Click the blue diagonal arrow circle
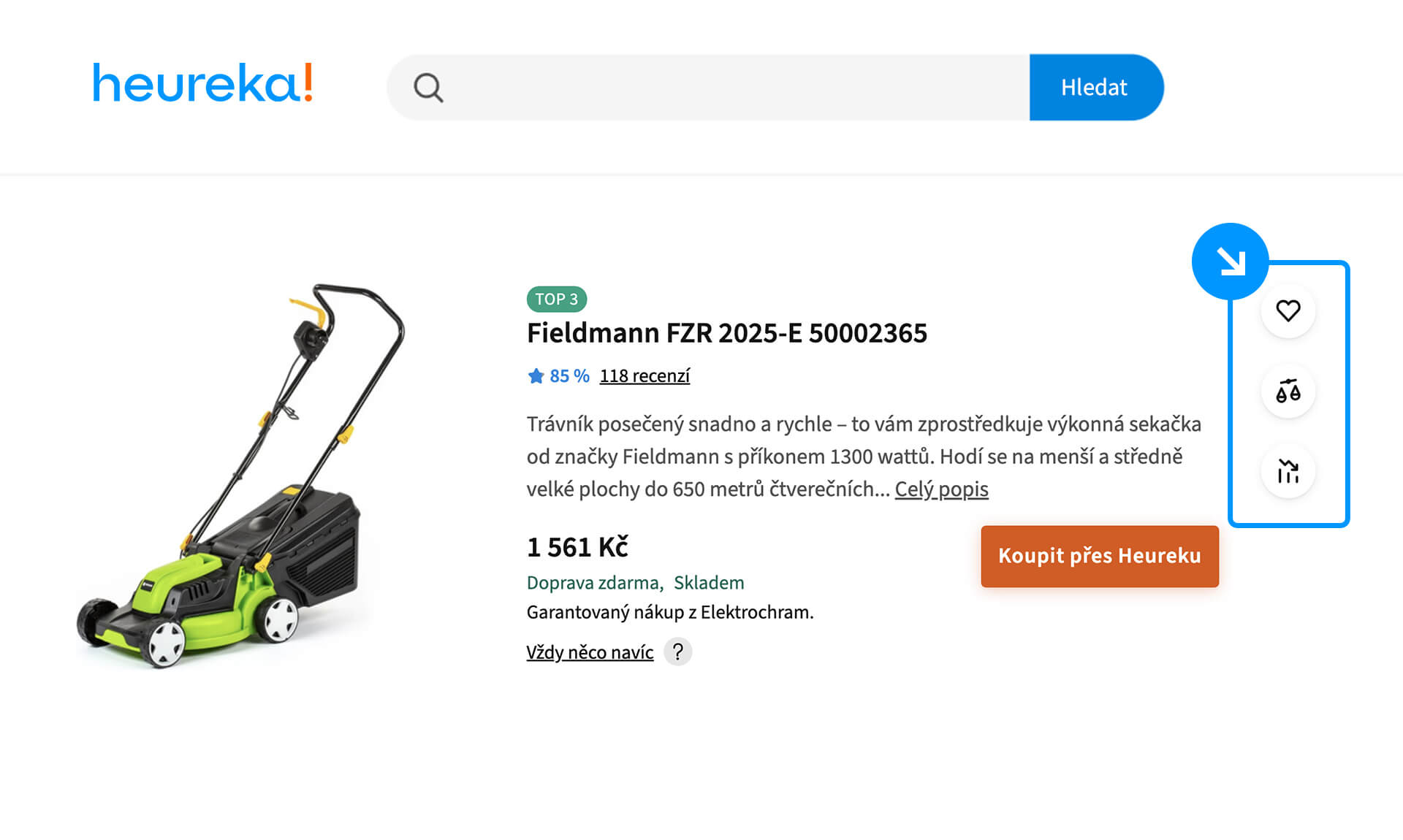Viewport: 1403px width, 840px height. point(1230,261)
